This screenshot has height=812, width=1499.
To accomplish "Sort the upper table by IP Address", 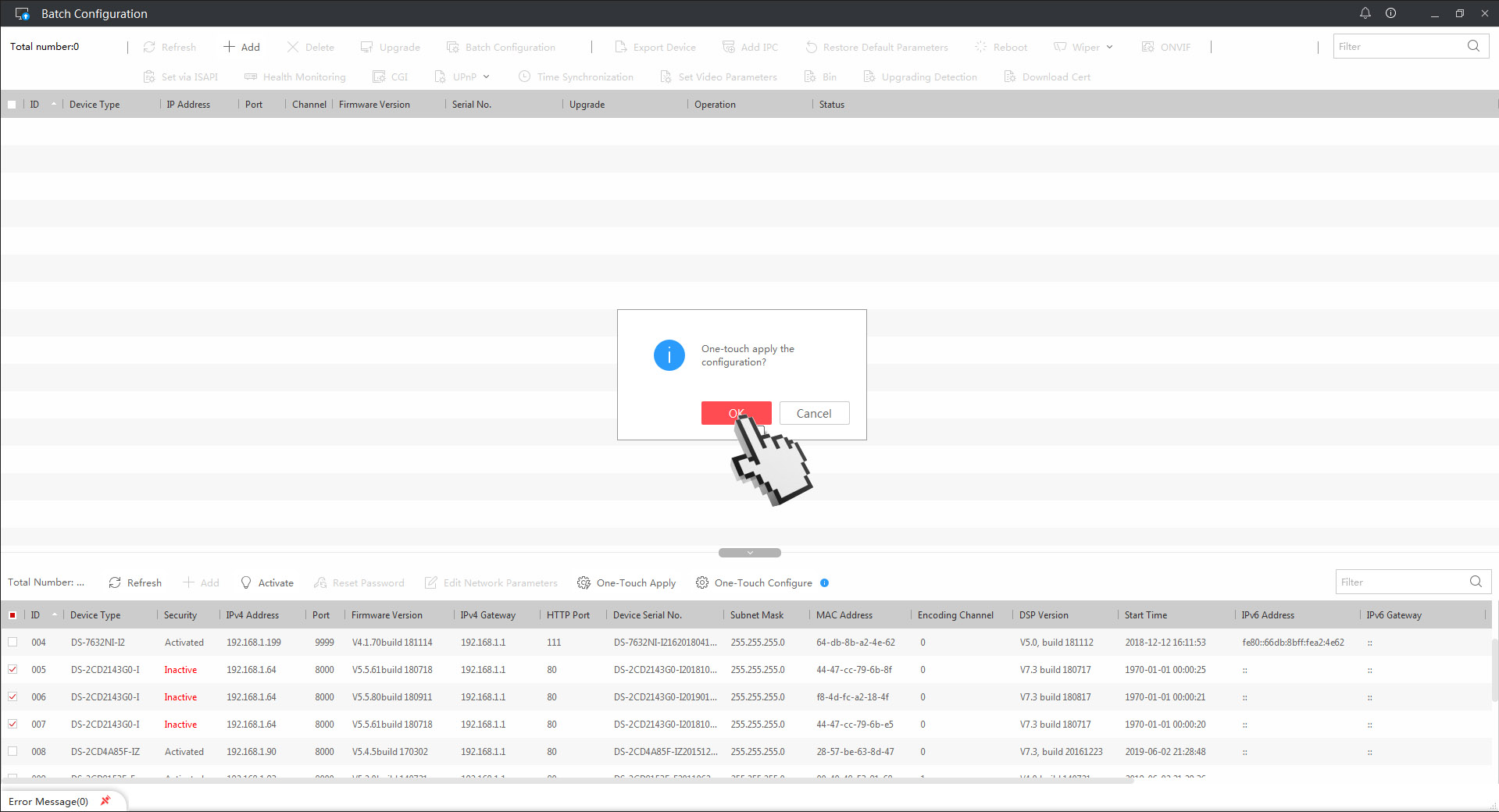I will 188,105.
